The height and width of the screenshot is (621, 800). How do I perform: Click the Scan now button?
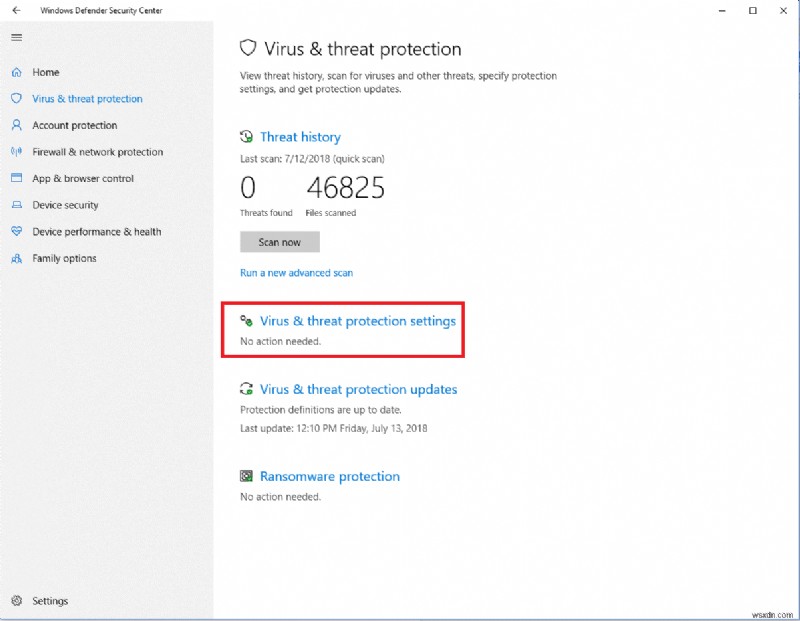click(280, 242)
